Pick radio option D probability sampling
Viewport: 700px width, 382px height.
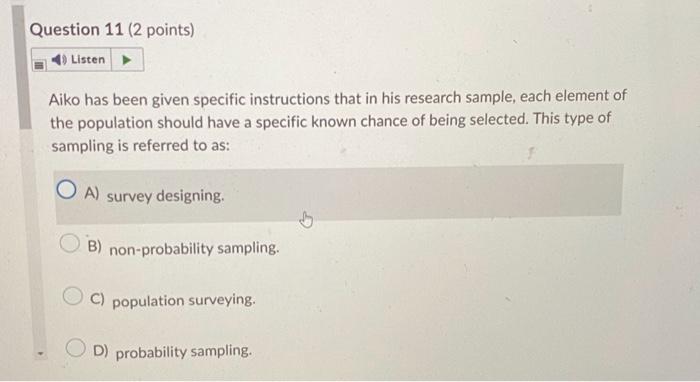pos(75,347)
